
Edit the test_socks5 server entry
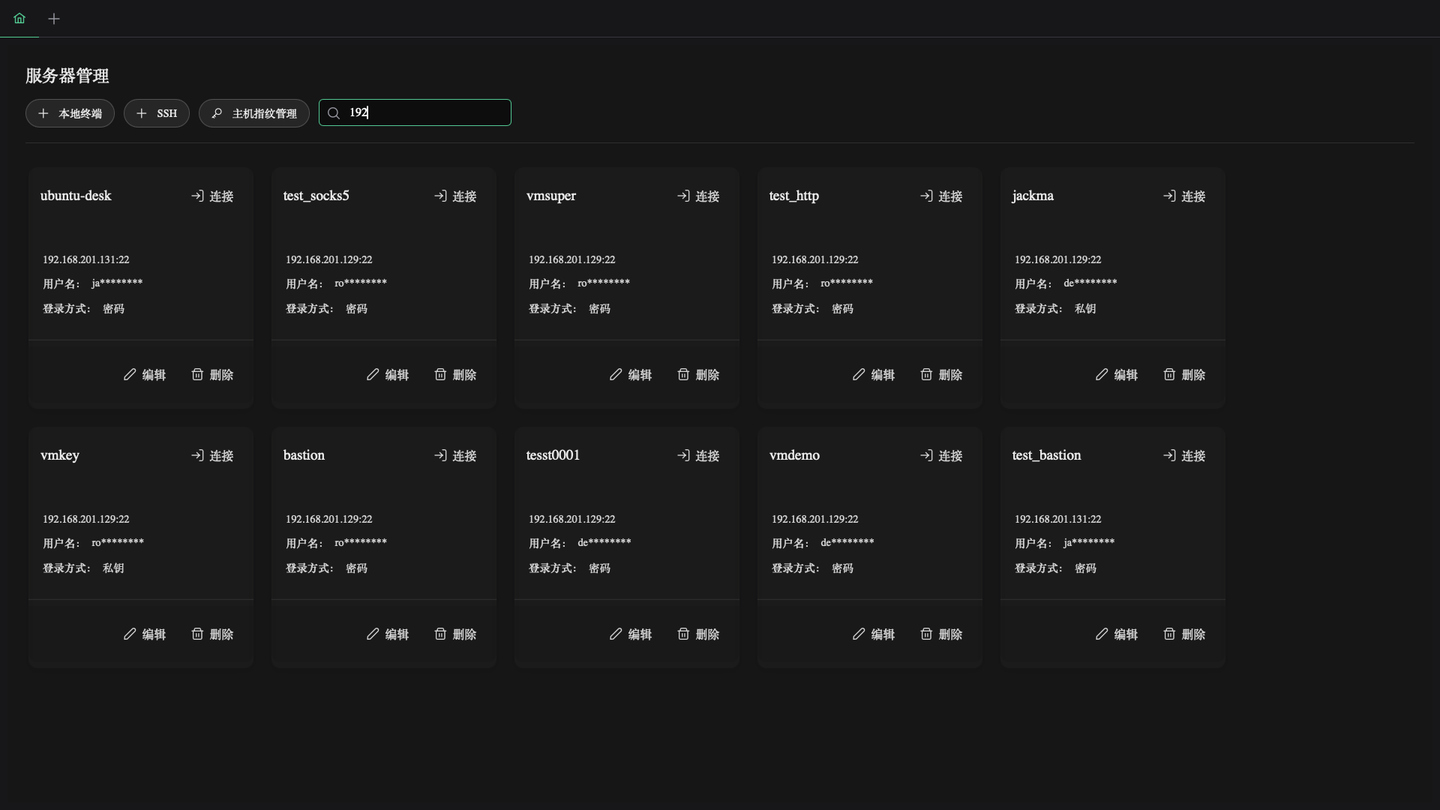(387, 375)
